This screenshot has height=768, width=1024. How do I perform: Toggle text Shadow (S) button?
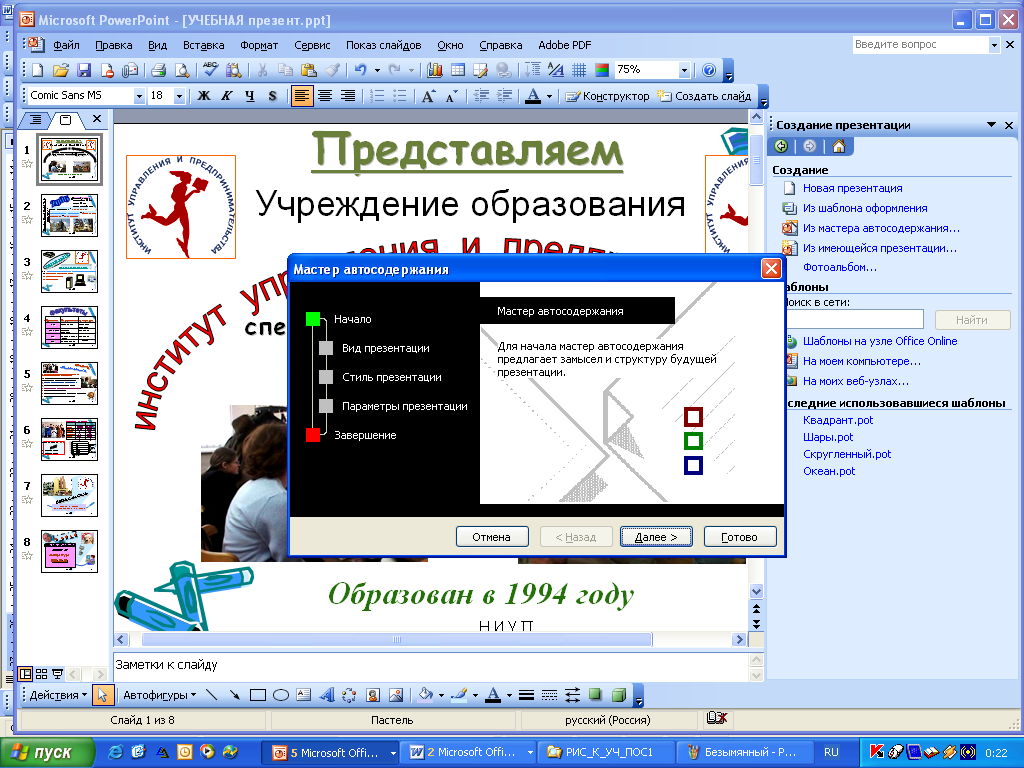272,96
